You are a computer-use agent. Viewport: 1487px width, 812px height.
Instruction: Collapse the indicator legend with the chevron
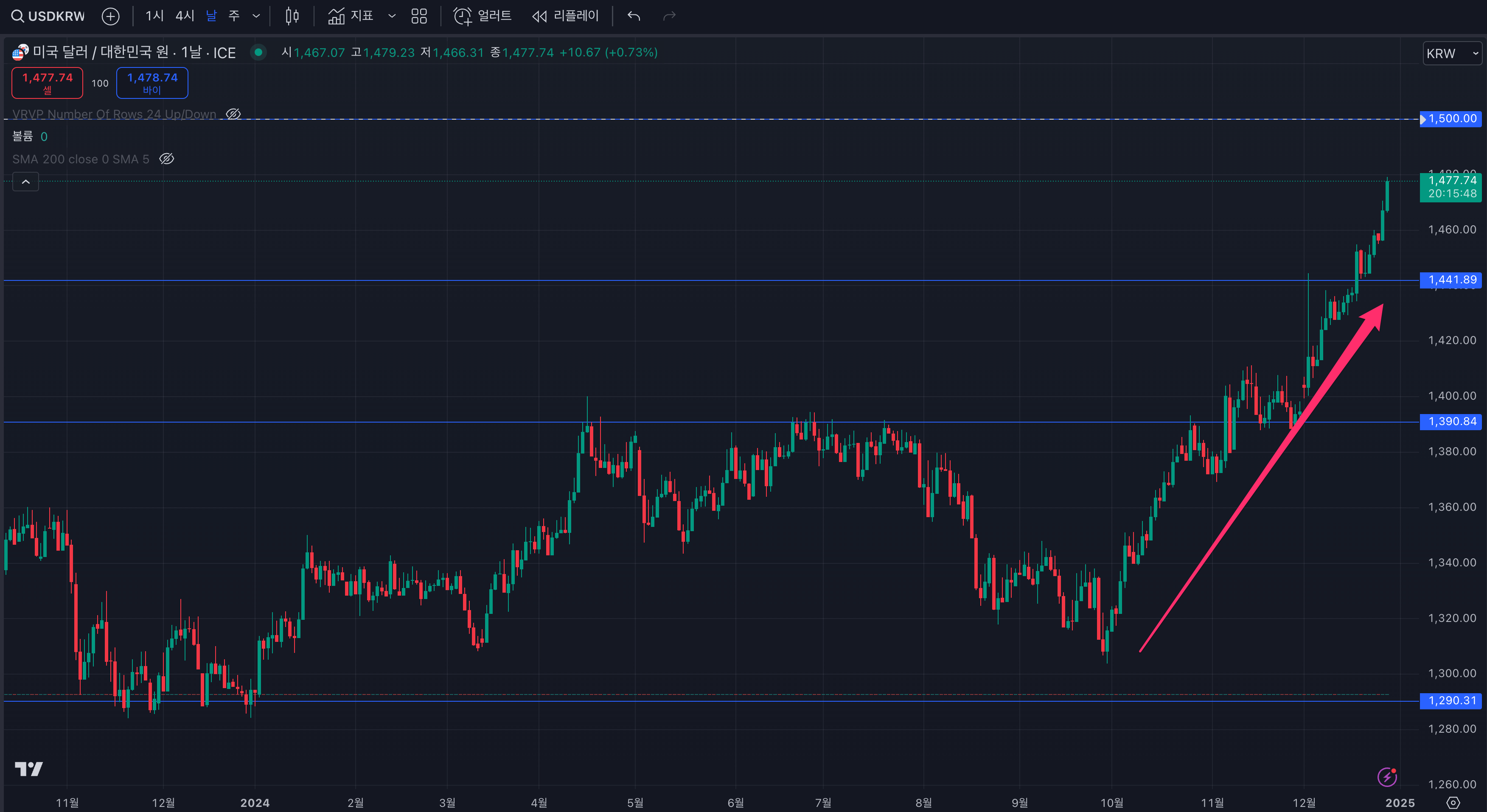26,182
